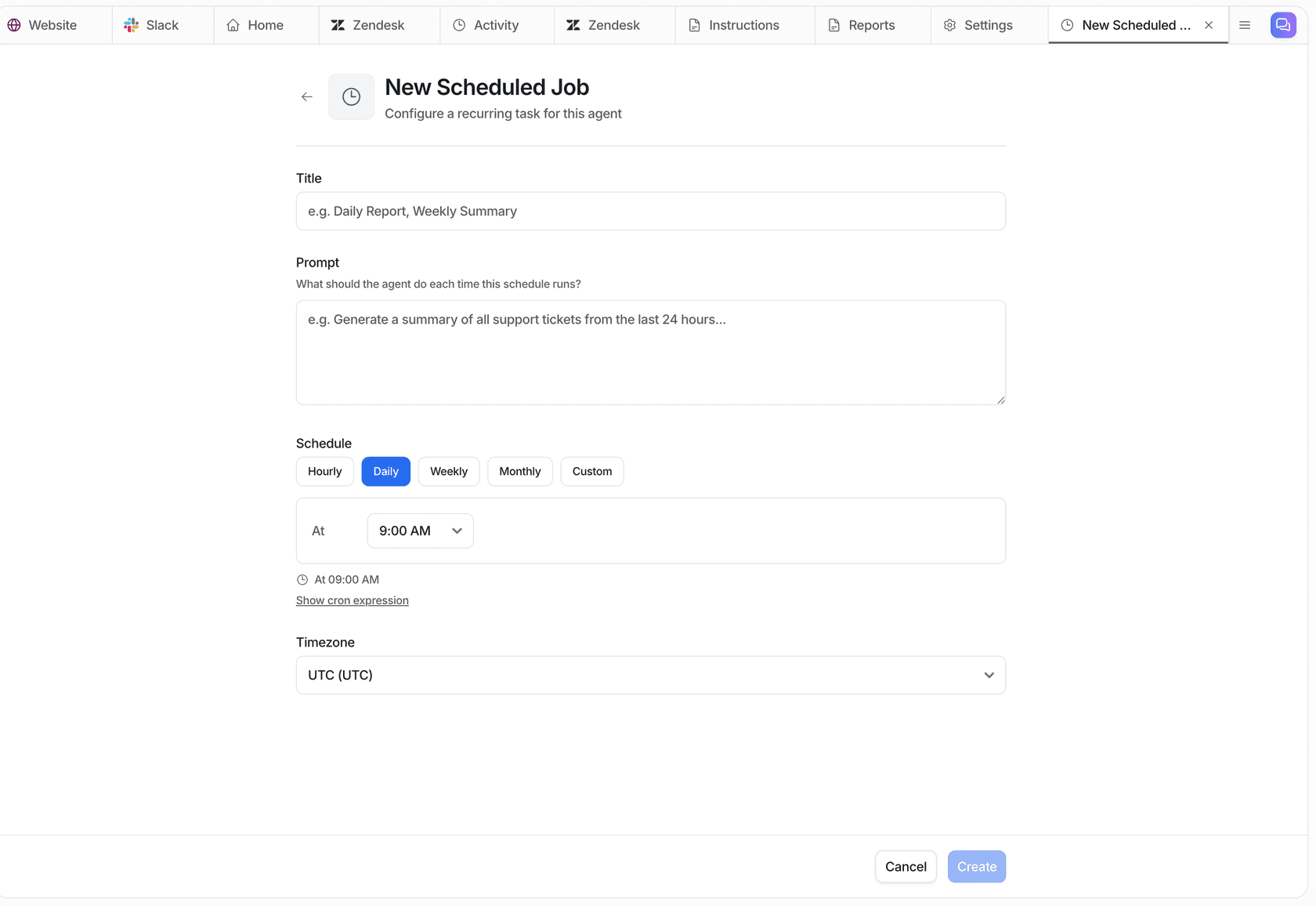Switch to the Reports tab
Viewport: 1316px width, 906px height.
[x=873, y=25]
